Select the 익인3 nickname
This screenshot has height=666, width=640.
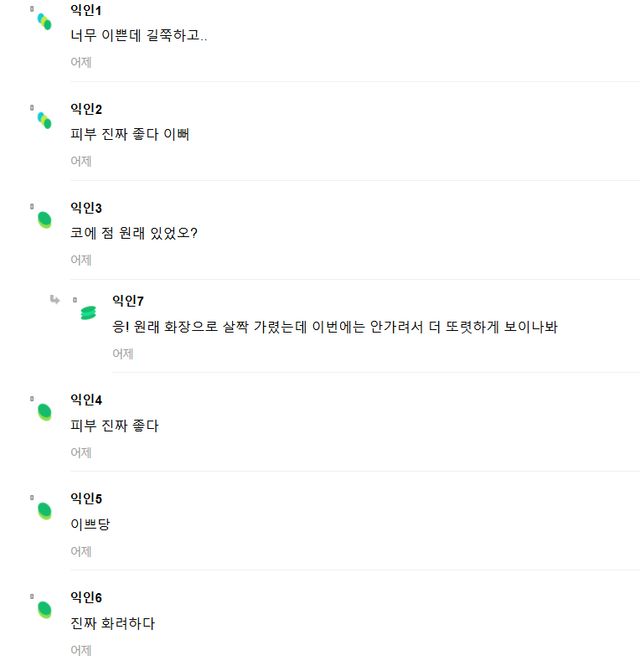pyautogui.click(x=86, y=208)
